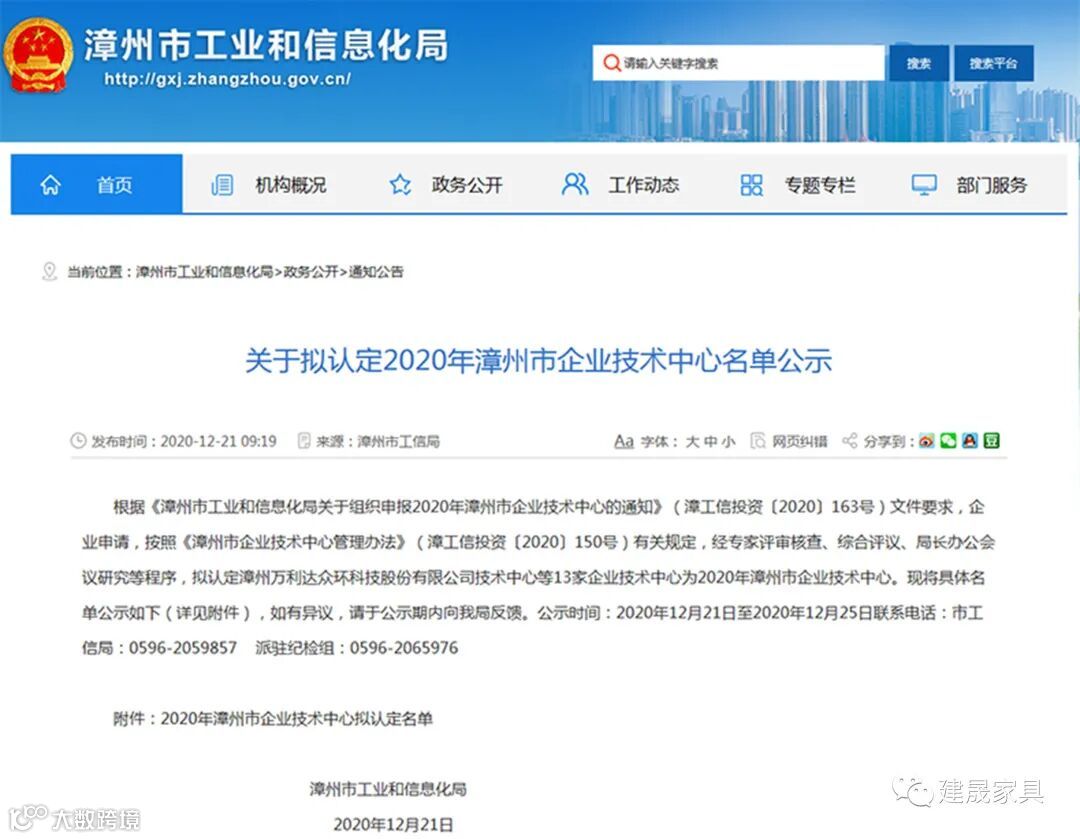This screenshot has width=1080, height=839.
Task: Click the site title 漳州市工业和信息化局 in header
Action: (267, 45)
